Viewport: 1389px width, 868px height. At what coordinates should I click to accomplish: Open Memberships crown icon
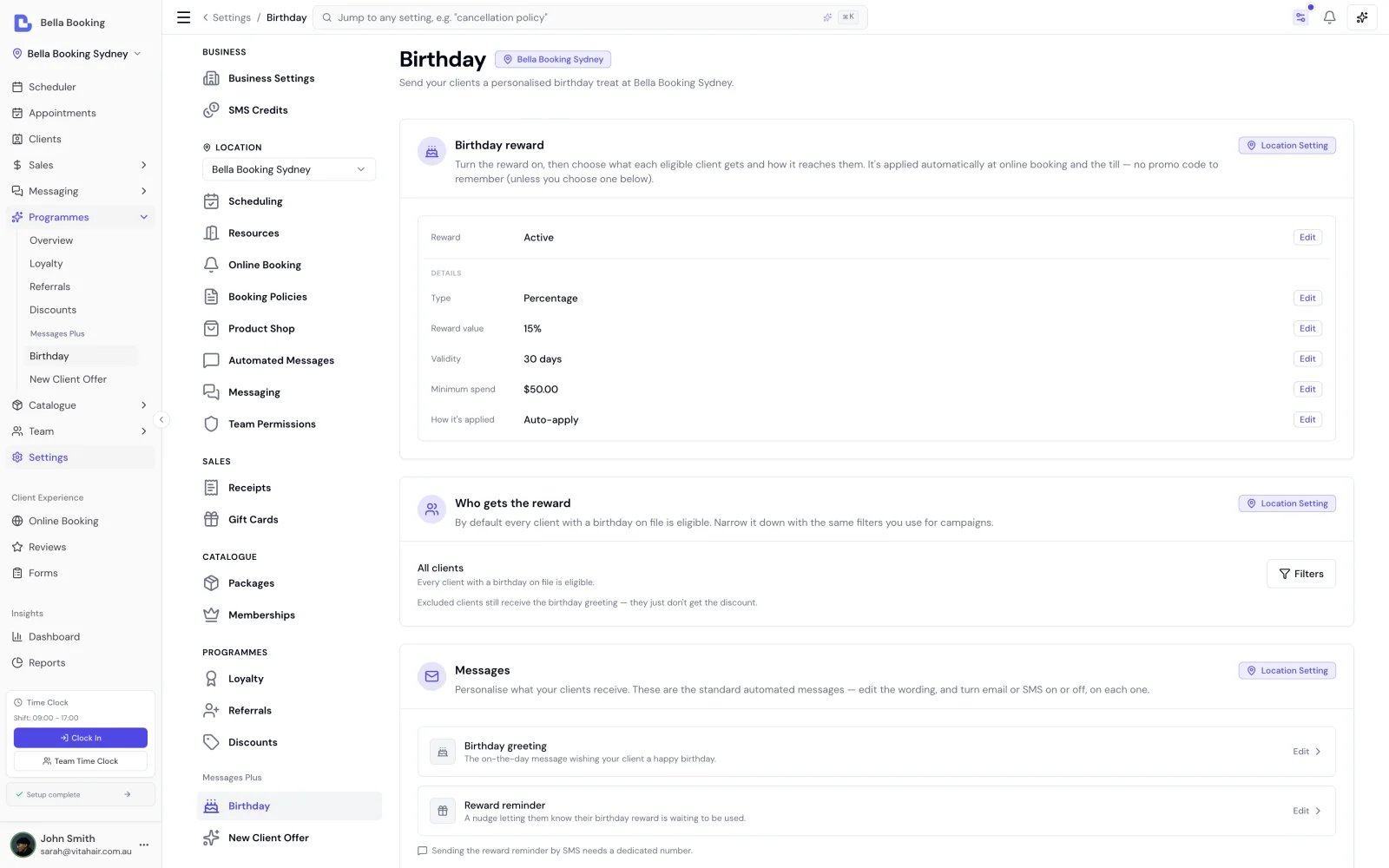211,615
